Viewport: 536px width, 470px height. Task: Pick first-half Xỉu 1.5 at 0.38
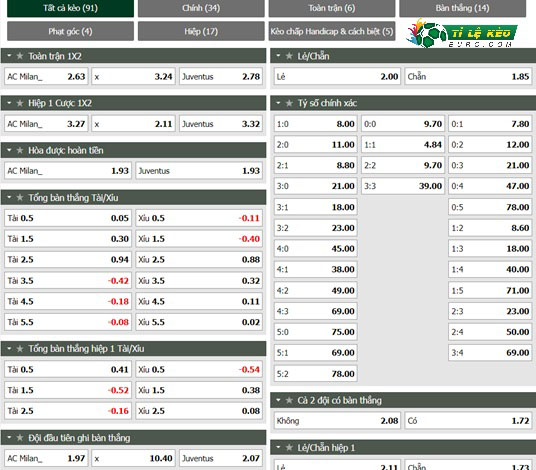click(199, 390)
